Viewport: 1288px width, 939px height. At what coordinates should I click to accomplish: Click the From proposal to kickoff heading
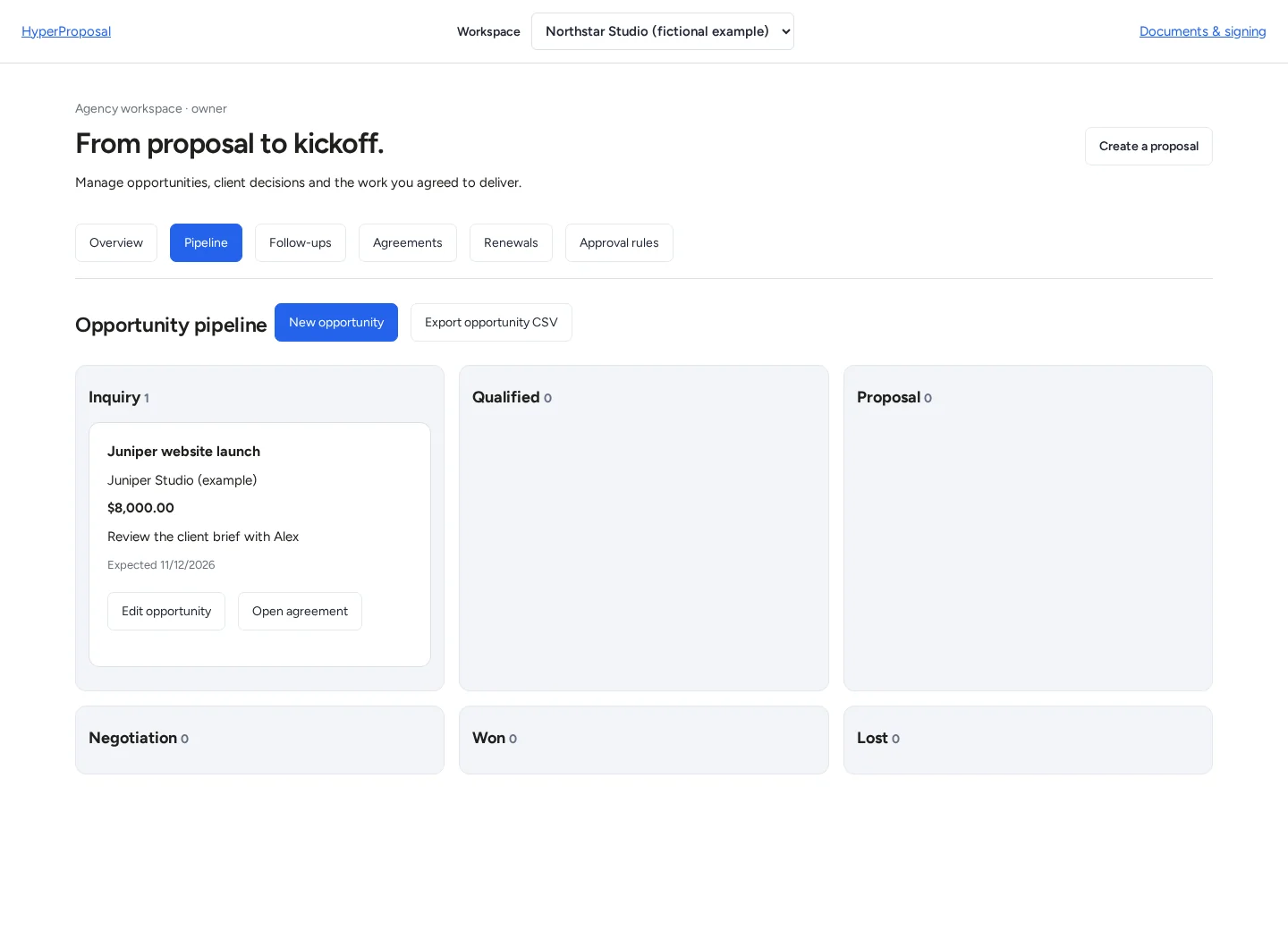click(229, 143)
